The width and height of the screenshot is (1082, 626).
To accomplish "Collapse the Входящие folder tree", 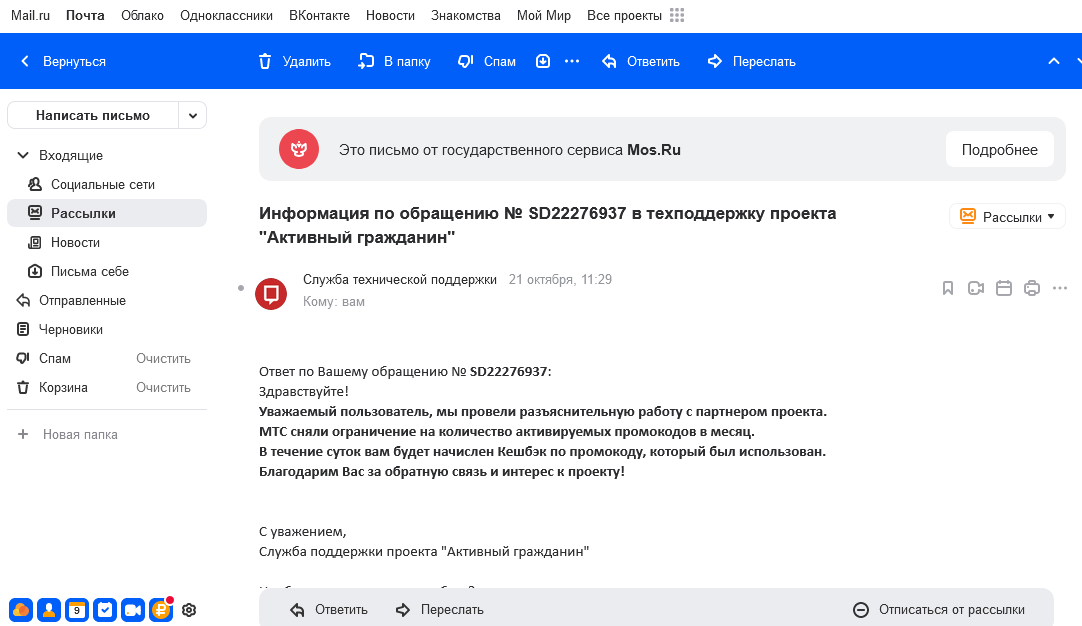I will [x=23, y=155].
